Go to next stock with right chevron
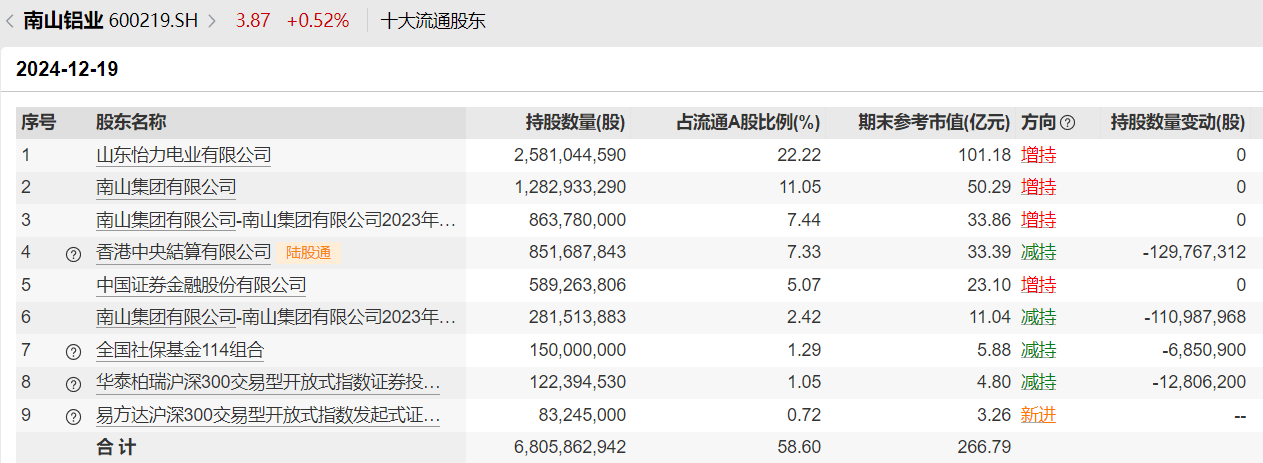 pyautogui.click(x=212, y=20)
